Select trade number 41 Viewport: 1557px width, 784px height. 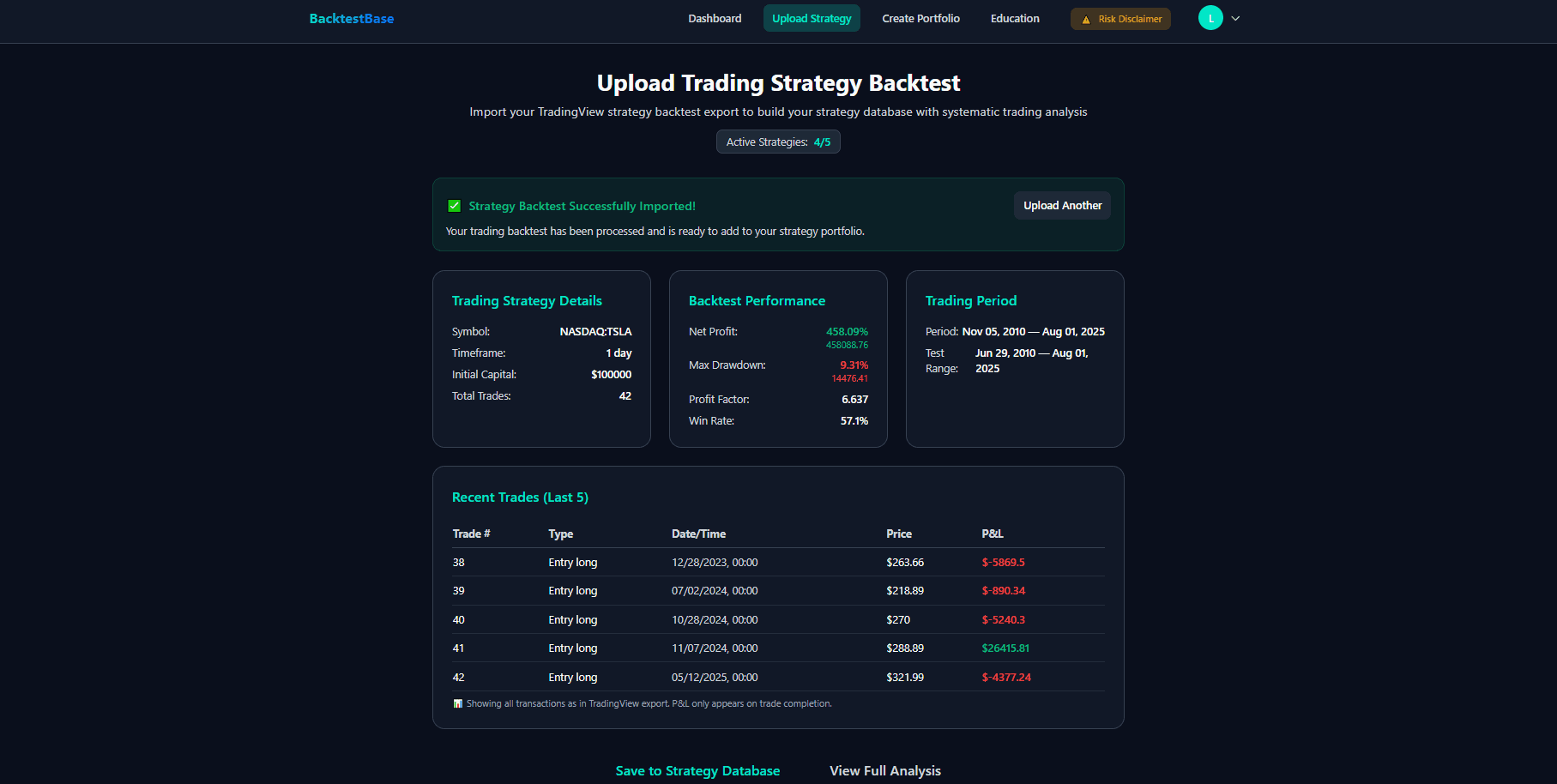coord(458,648)
